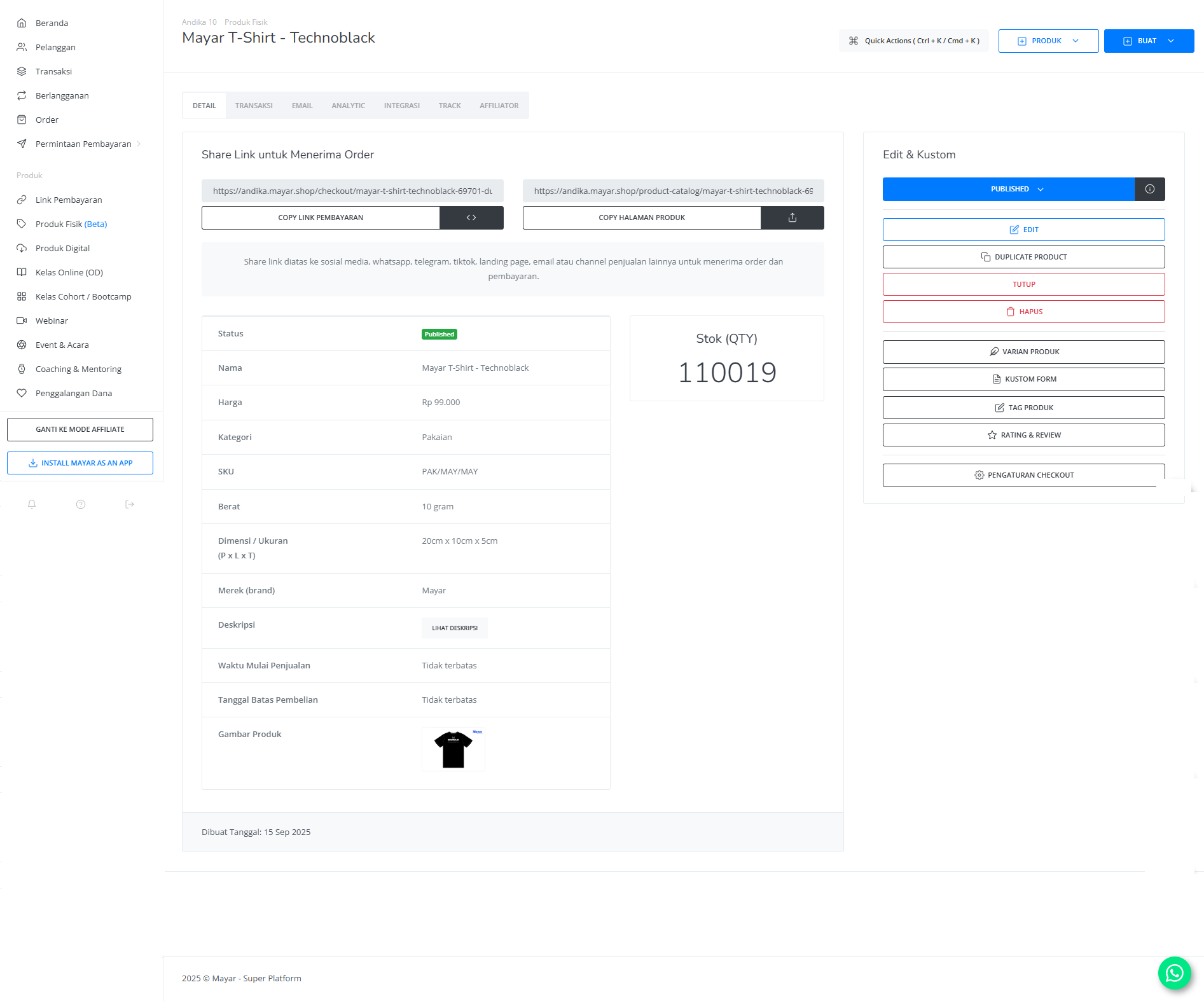The width and height of the screenshot is (1204, 1001).
Task: Open WhatsApp chat floating button
Action: tap(1174, 973)
